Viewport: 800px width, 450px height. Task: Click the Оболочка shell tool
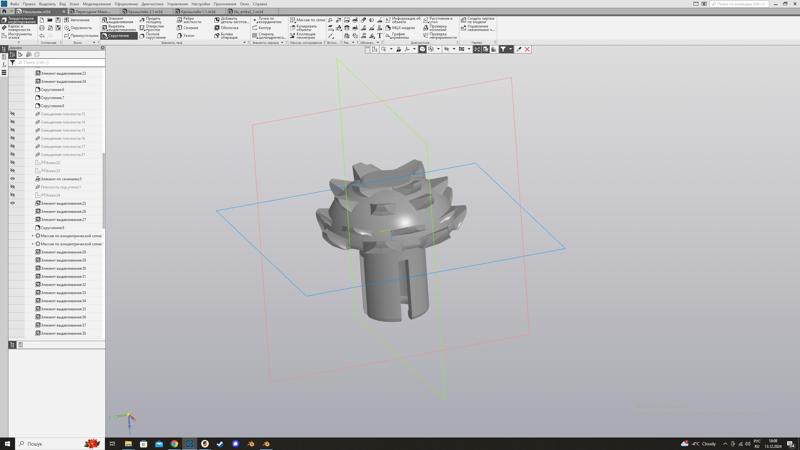tap(227, 28)
